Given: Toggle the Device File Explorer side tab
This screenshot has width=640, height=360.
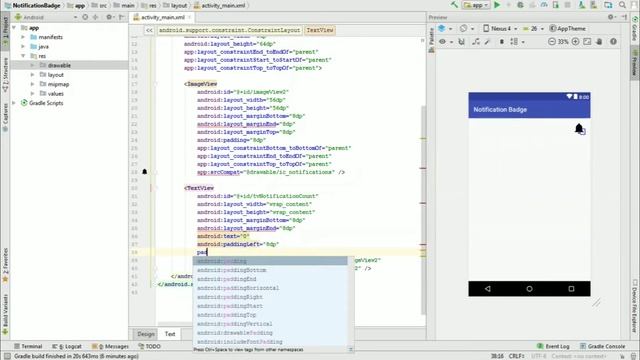Looking at the screenshot, I should 635,306.
